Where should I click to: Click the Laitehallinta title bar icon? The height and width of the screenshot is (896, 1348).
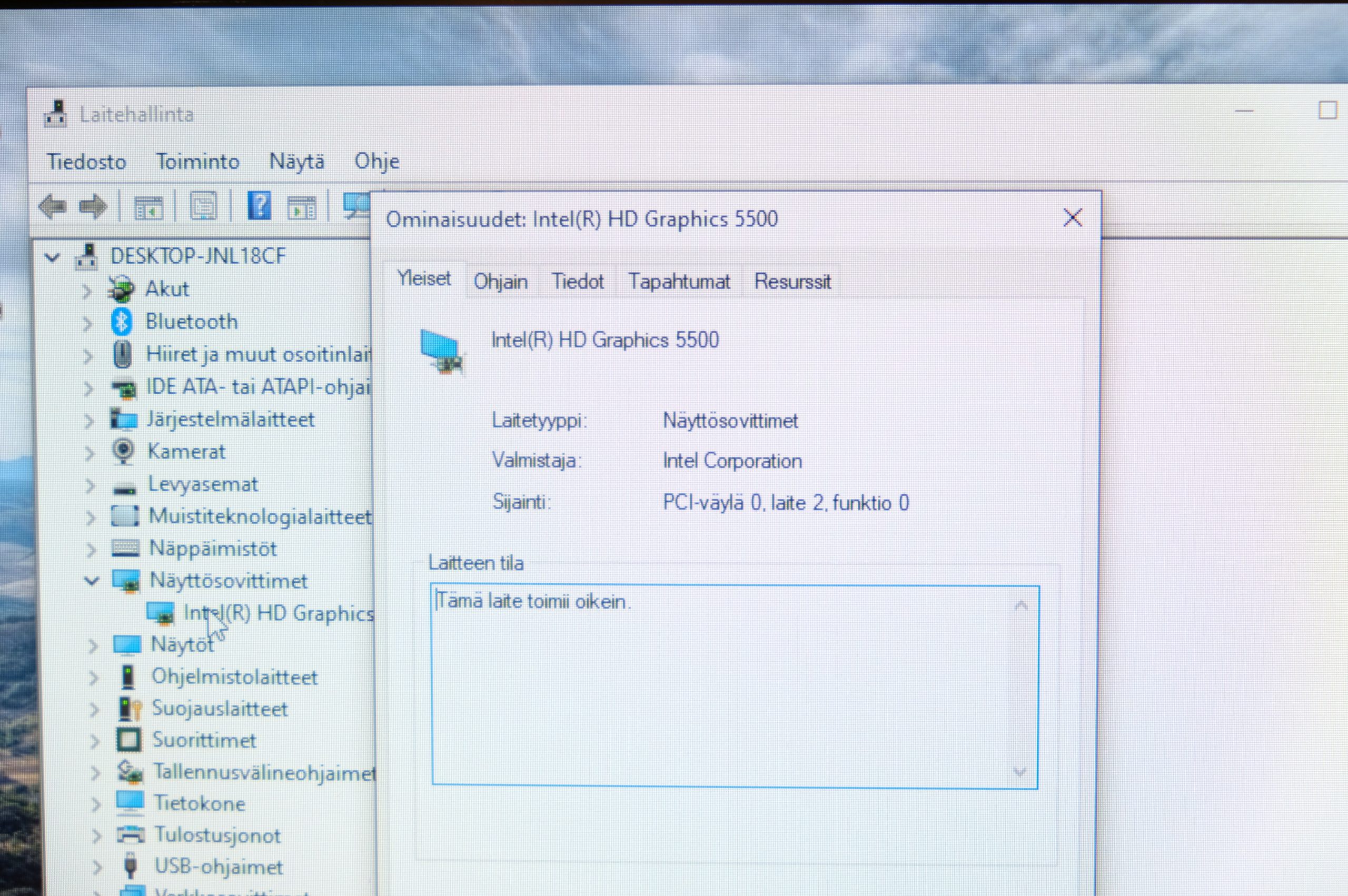coord(56,114)
